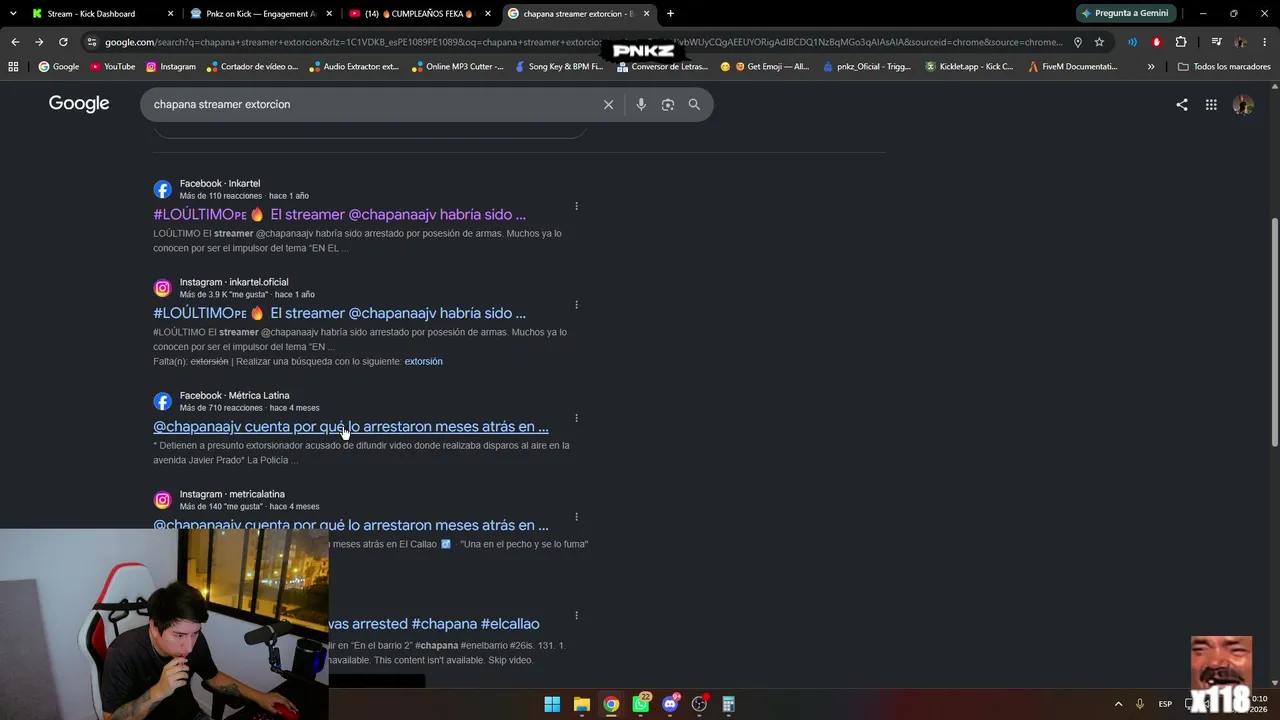This screenshot has height=720, width=1280.
Task: Expand the overflow bookmarks chevron
Action: 1151,67
